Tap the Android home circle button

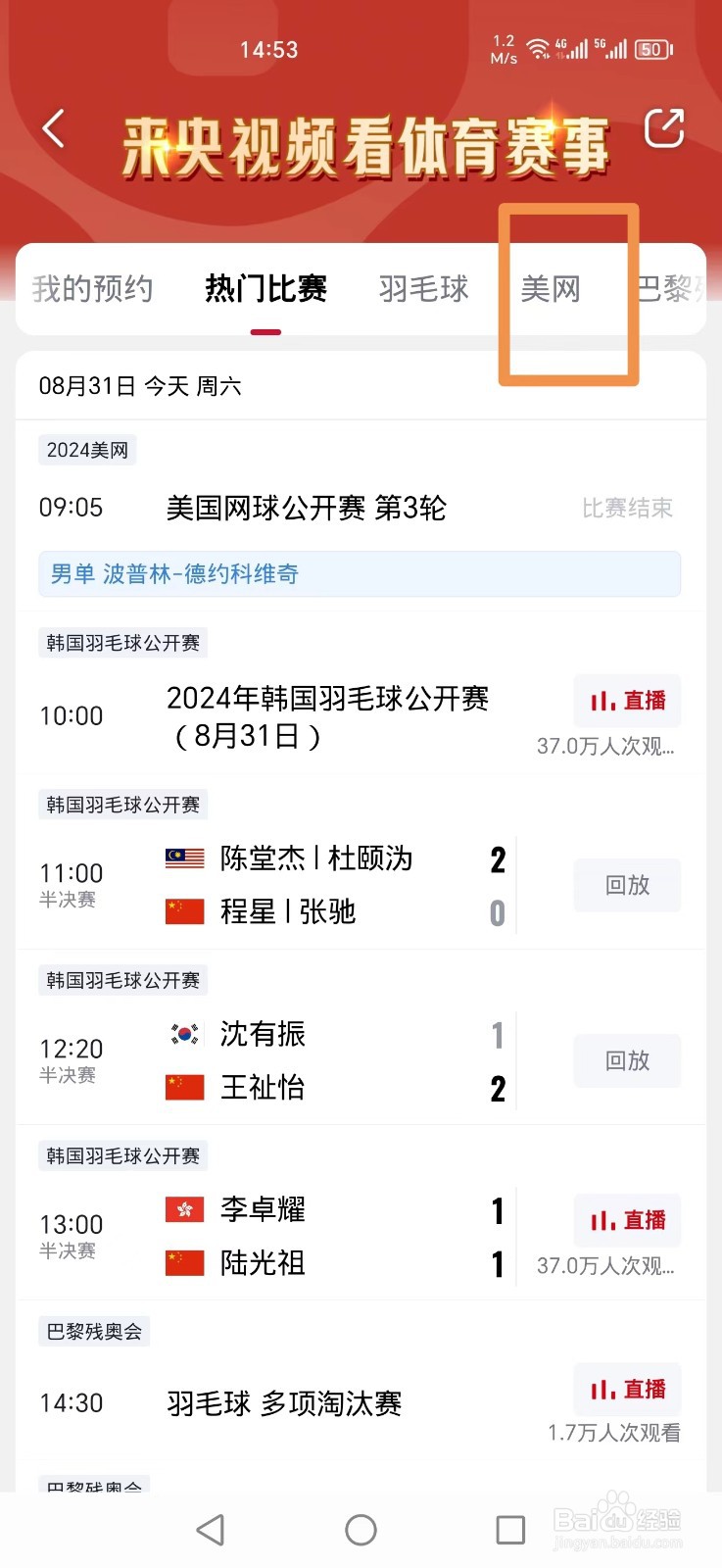point(361,1530)
